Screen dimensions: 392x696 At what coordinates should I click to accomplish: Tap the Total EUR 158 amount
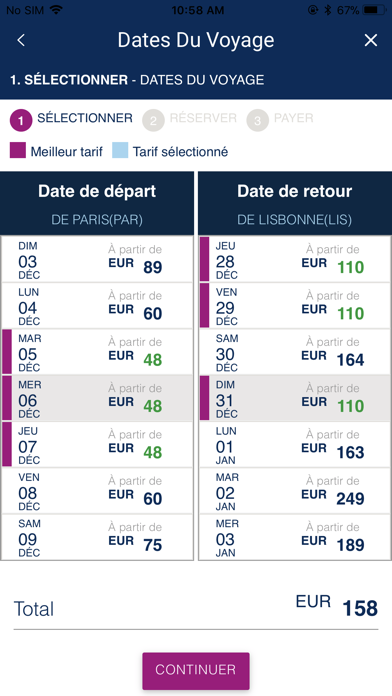click(x=337, y=606)
